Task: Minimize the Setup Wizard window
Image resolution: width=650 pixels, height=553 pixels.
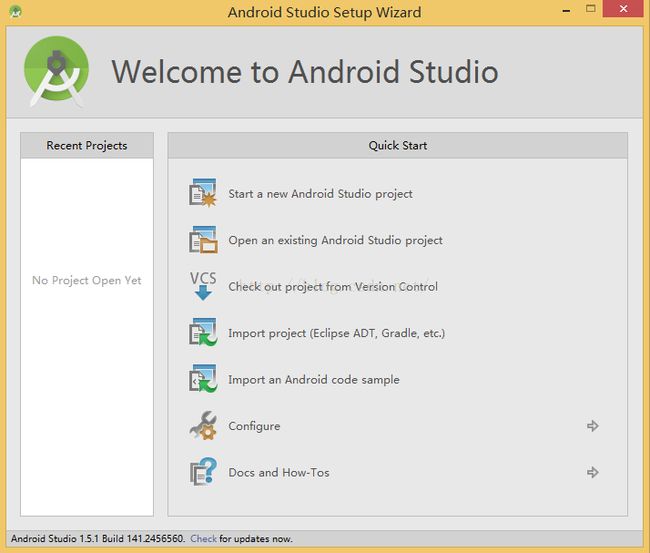Action: click(x=566, y=9)
